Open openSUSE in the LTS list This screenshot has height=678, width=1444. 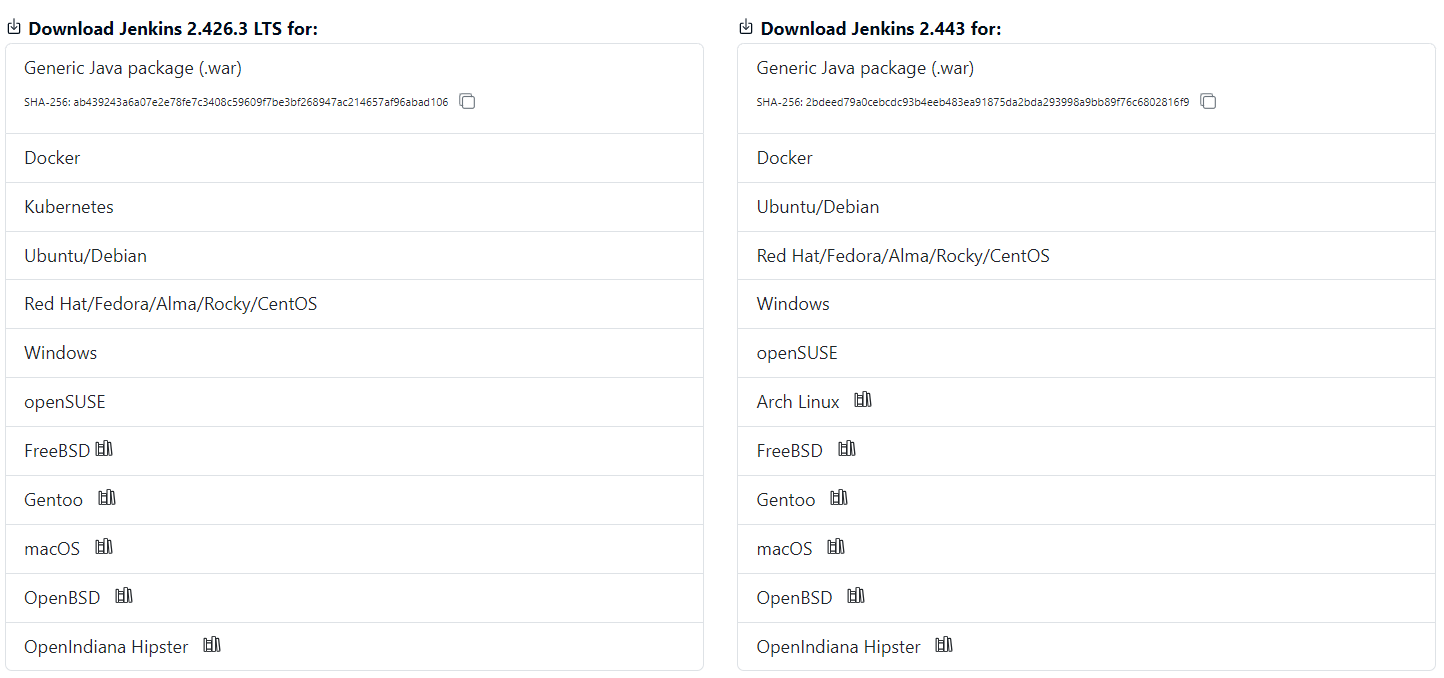click(x=64, y=402)
